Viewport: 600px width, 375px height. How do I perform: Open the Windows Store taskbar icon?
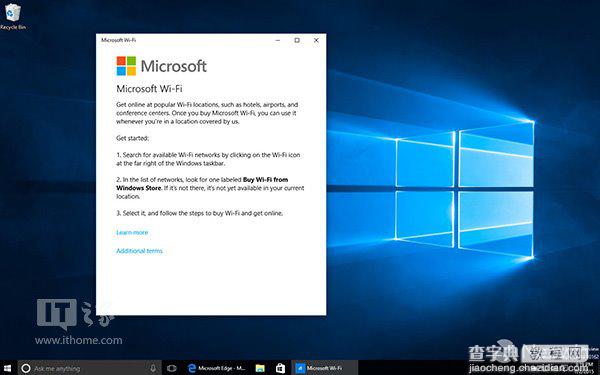(280, 368)
